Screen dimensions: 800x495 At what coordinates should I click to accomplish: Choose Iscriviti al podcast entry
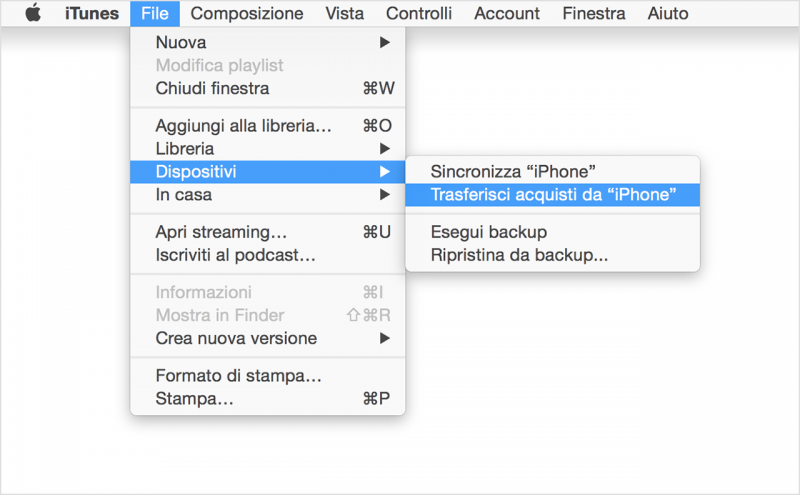click(x=268, y=255)
